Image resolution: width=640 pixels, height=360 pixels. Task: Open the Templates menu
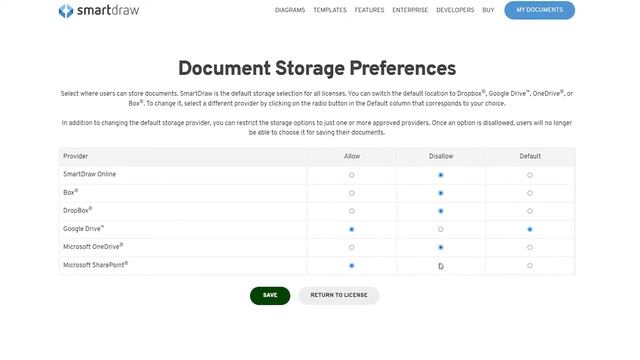click(330, 10)
